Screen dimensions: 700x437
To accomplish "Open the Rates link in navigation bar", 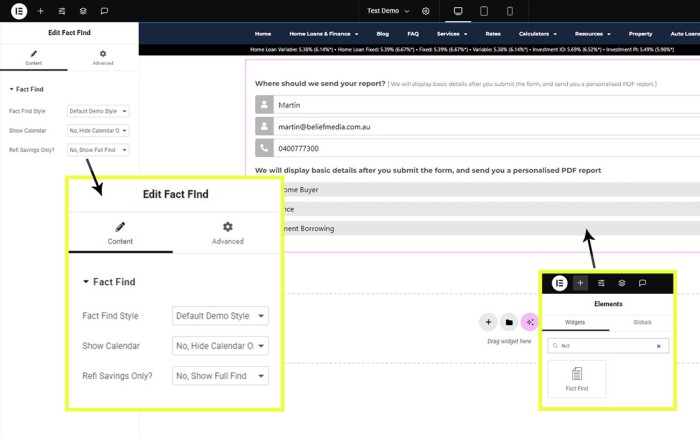I will pos(493,34).
